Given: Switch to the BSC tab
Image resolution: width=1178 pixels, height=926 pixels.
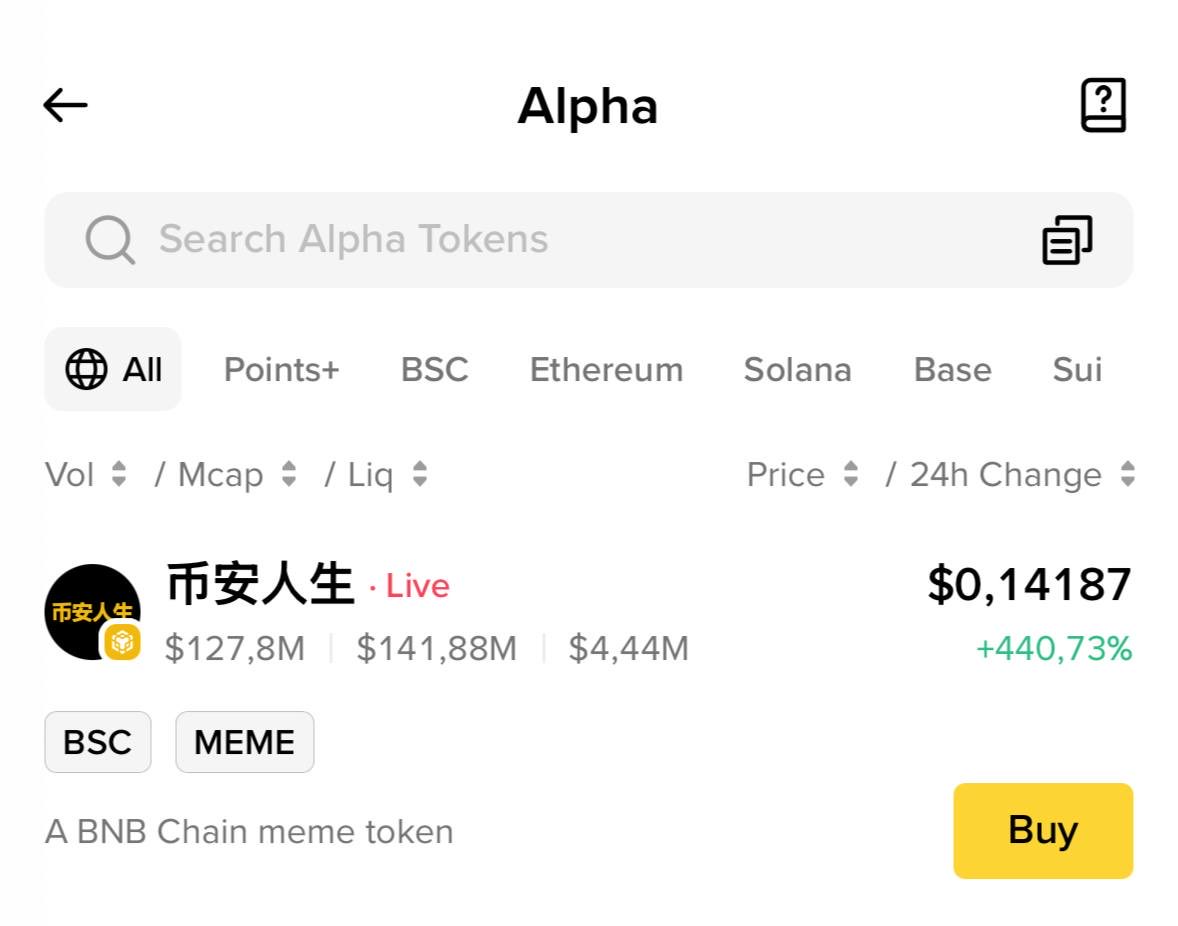Looking at the screenshot, I should 434,370.
